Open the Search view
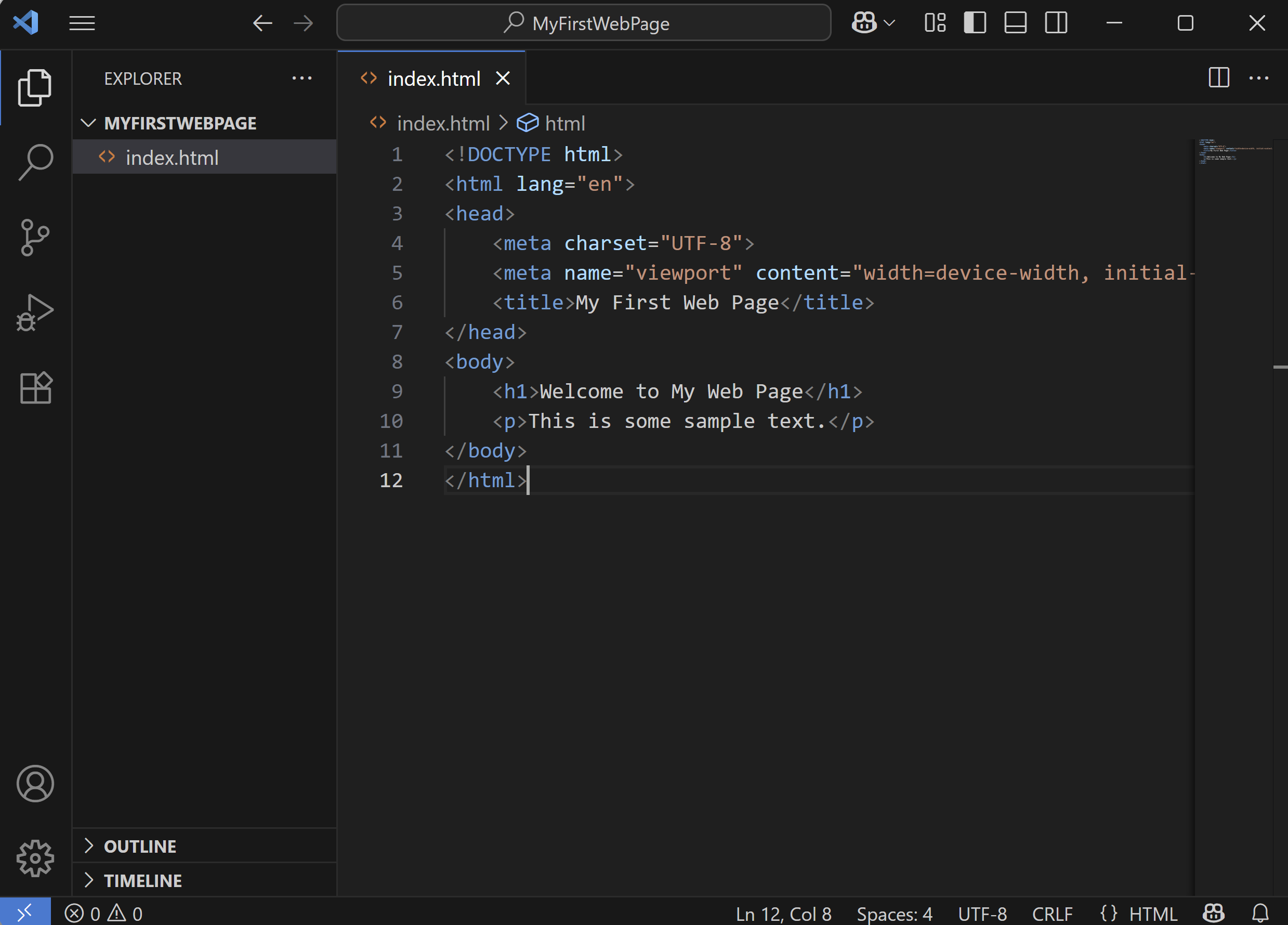Image resolution: width=1288 pixels, height=925 pixels. click(35, 162)
